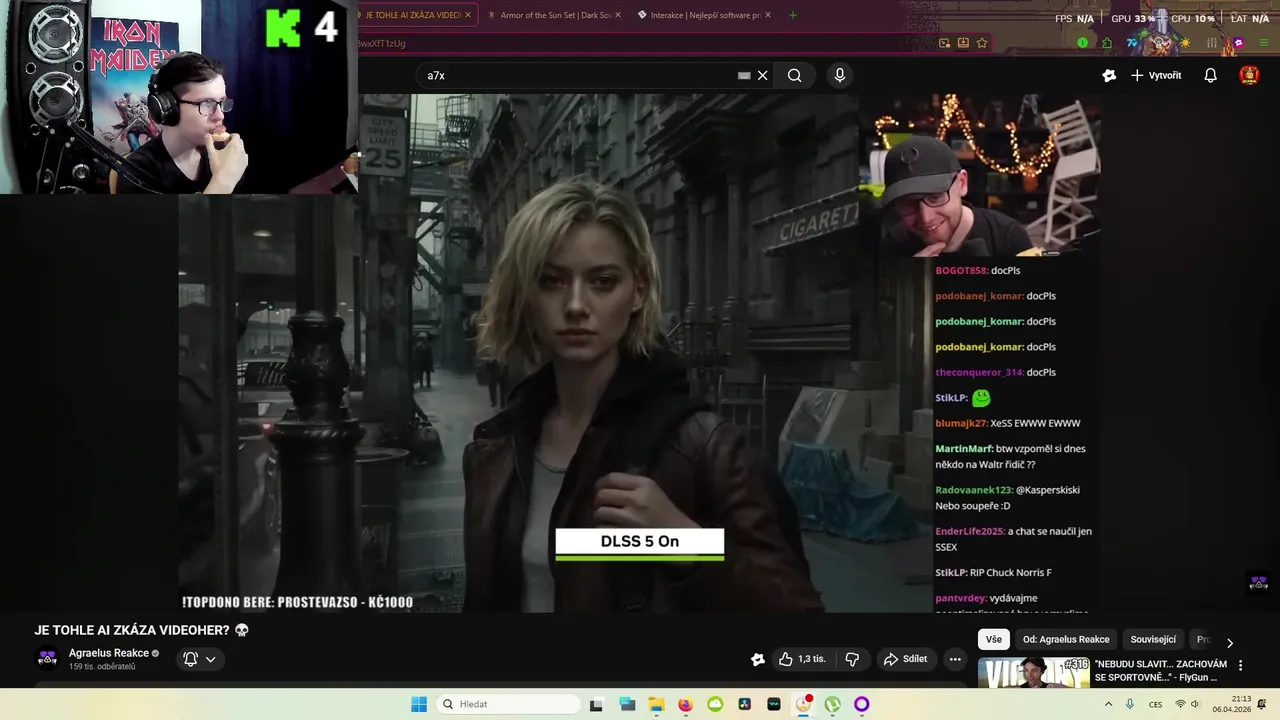
Task: Click the green circle extension icon
Action: (x=1083, y=43)
